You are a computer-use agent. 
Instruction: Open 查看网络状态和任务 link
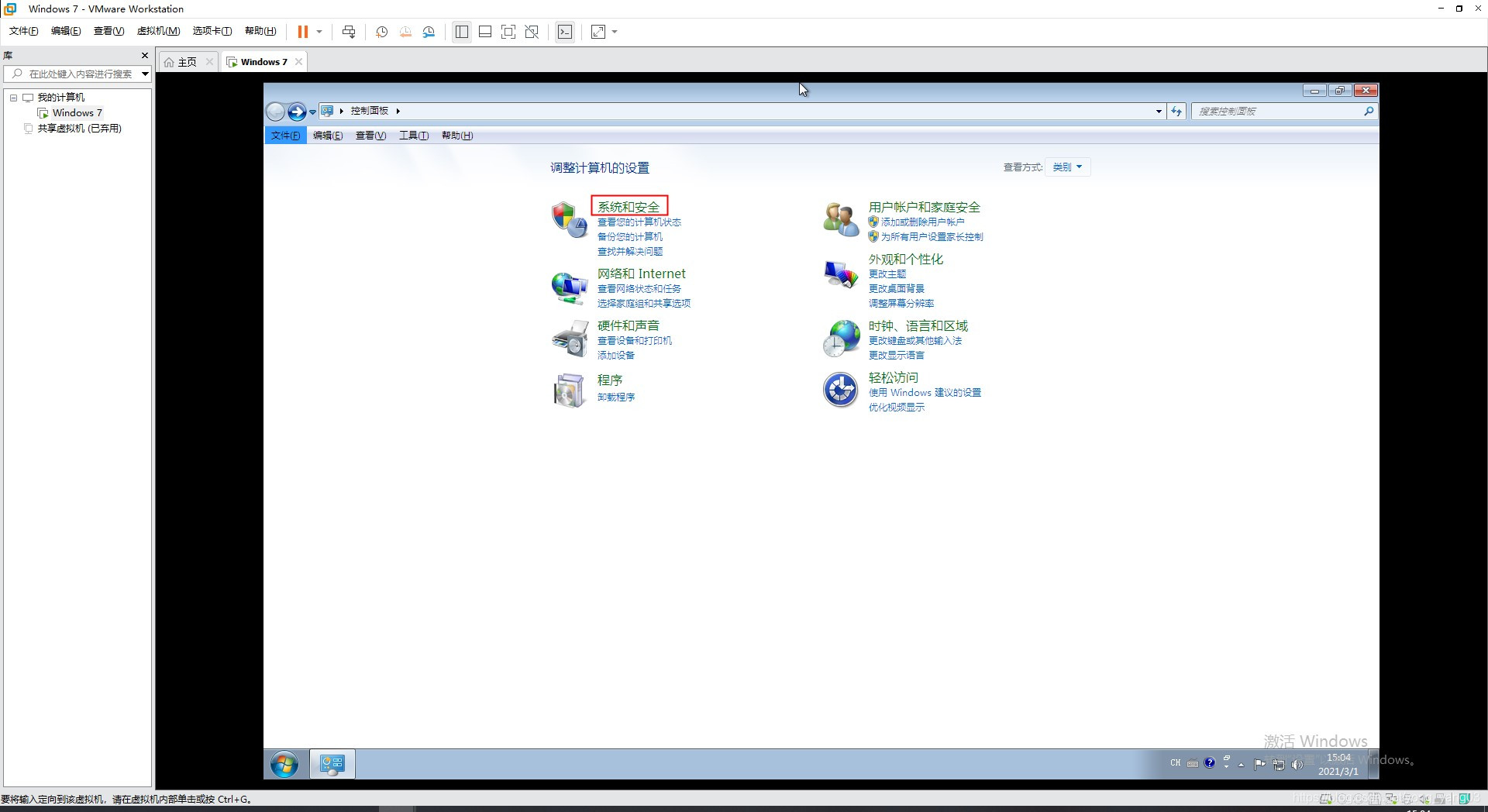pyautogui.click(x=639, y=289)
